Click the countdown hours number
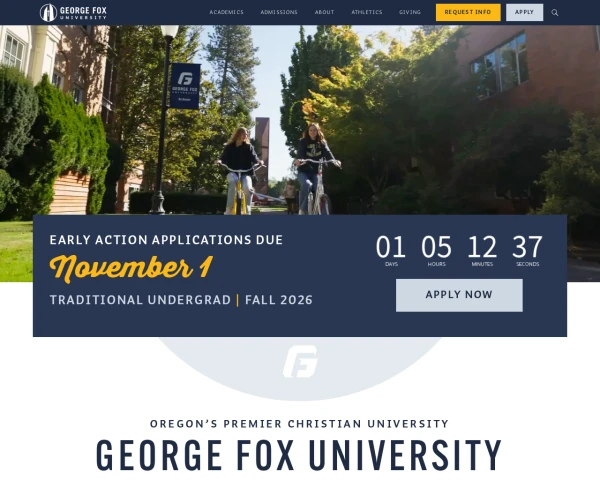Image resolution: width=600 pixels, height=480 pixels. pyautogui.click(x=436, y=247)
